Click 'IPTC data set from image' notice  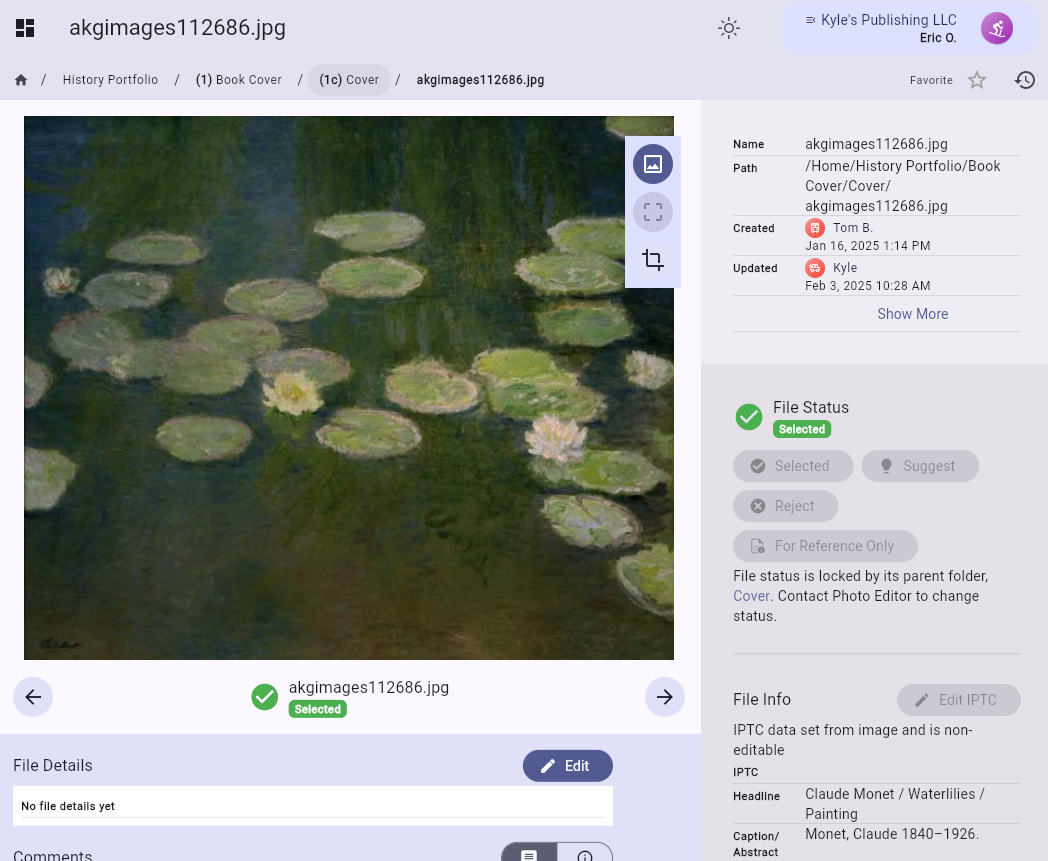853,740
